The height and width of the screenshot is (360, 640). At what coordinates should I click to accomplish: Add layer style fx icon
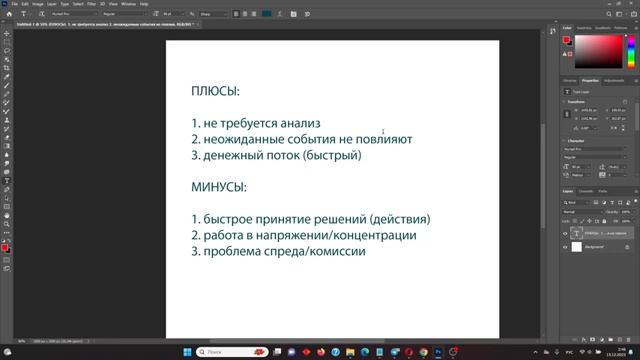click(x=584, y=340)
